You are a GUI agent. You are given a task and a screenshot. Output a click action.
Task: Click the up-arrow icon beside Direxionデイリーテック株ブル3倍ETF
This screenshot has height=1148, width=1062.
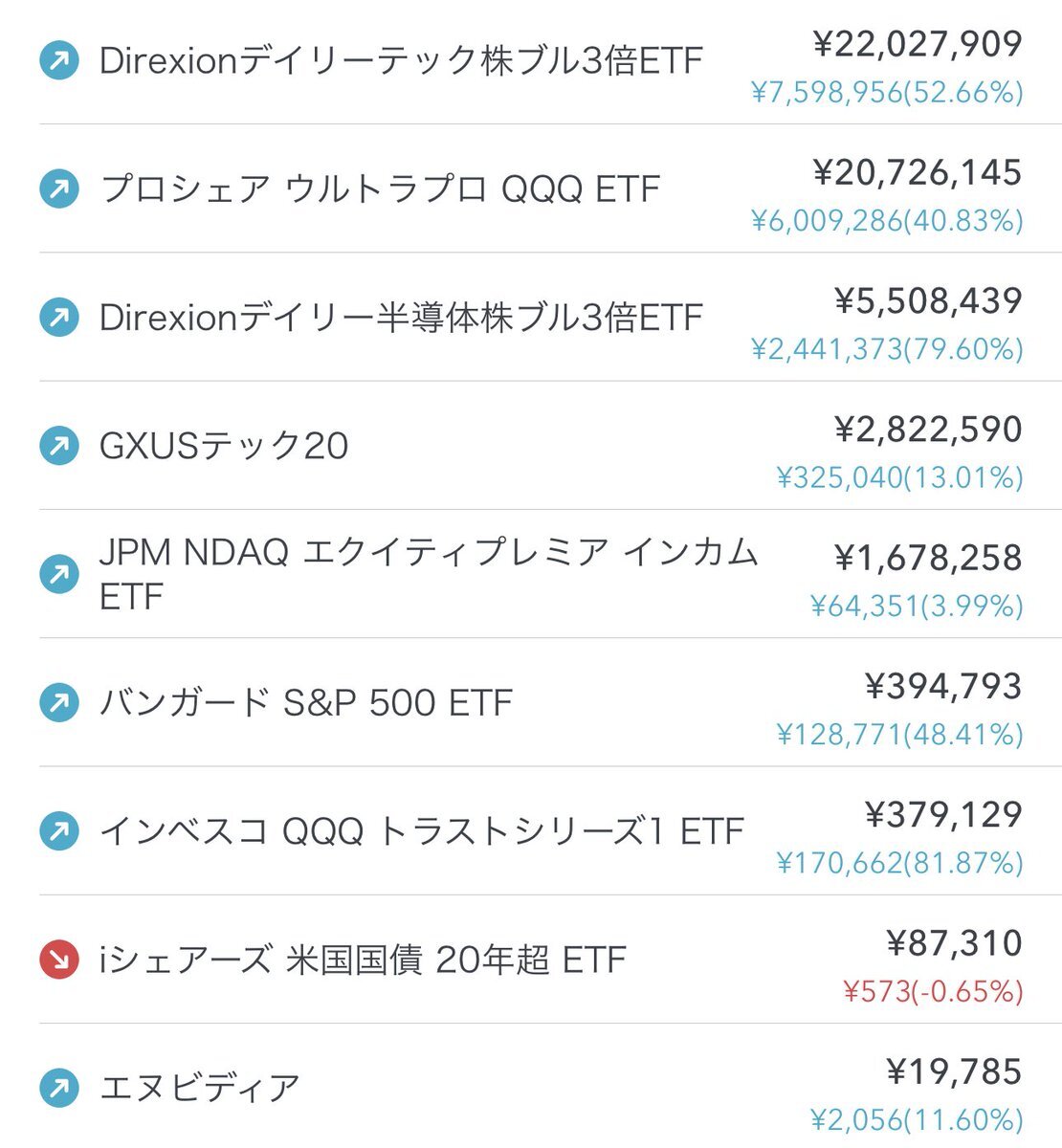pyautogui.click(x=59, y=62)
